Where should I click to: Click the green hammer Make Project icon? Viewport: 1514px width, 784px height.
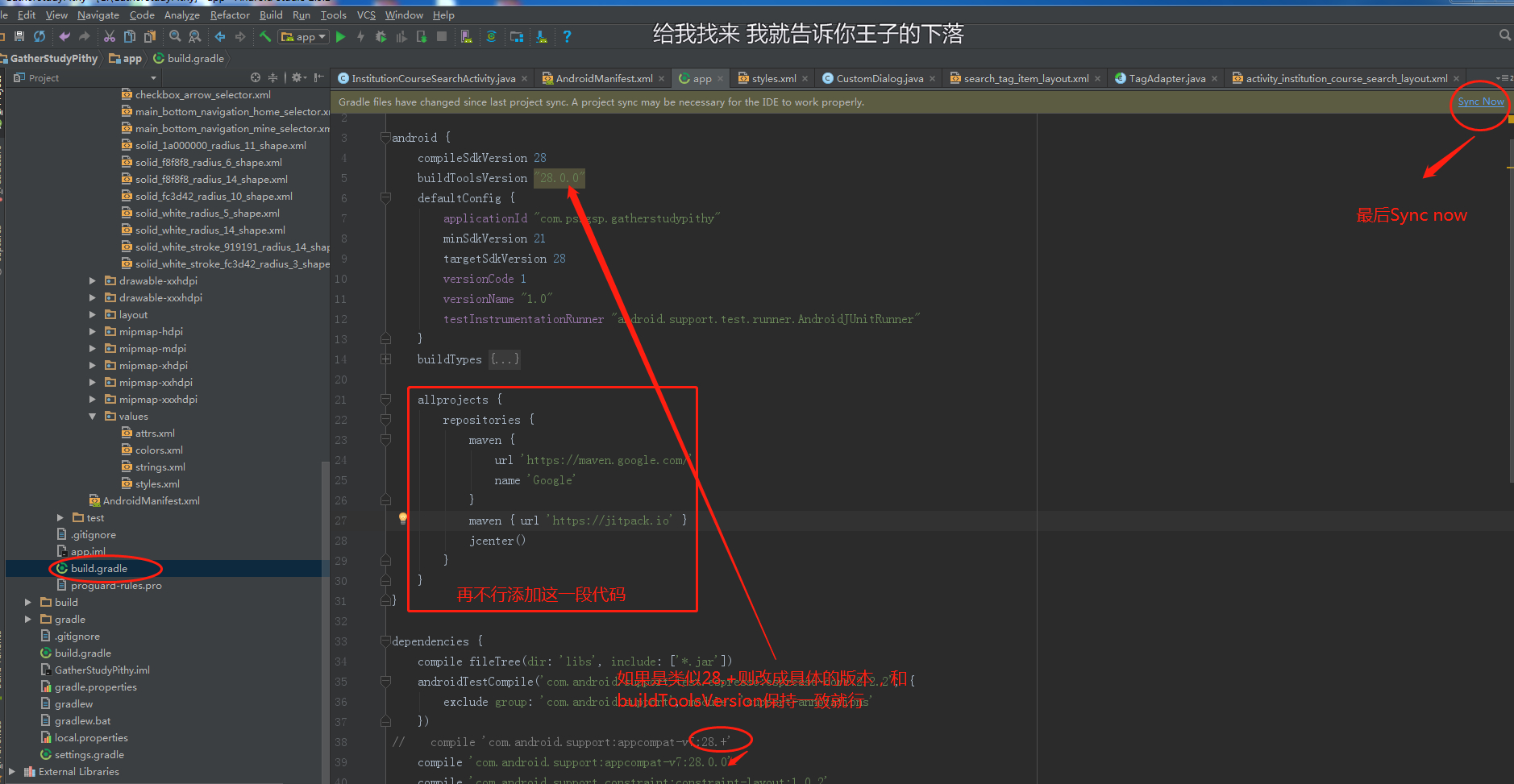[x=265, y=36]
